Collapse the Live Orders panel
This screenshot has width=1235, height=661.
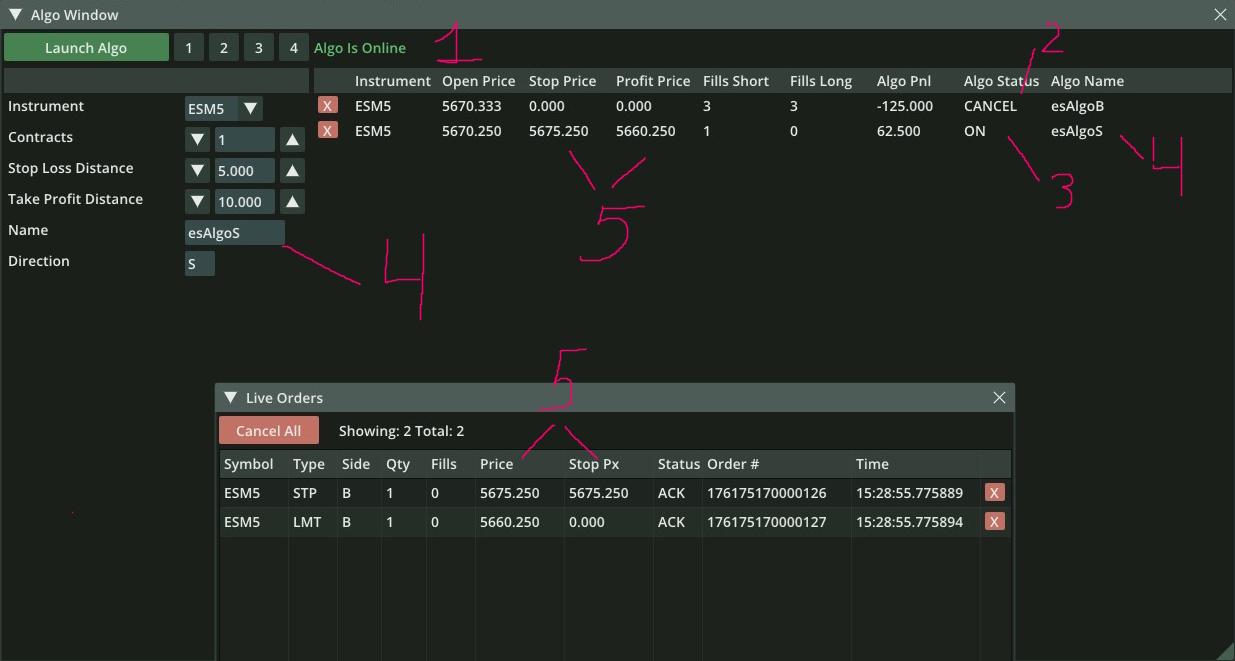[x=231, y=397]
